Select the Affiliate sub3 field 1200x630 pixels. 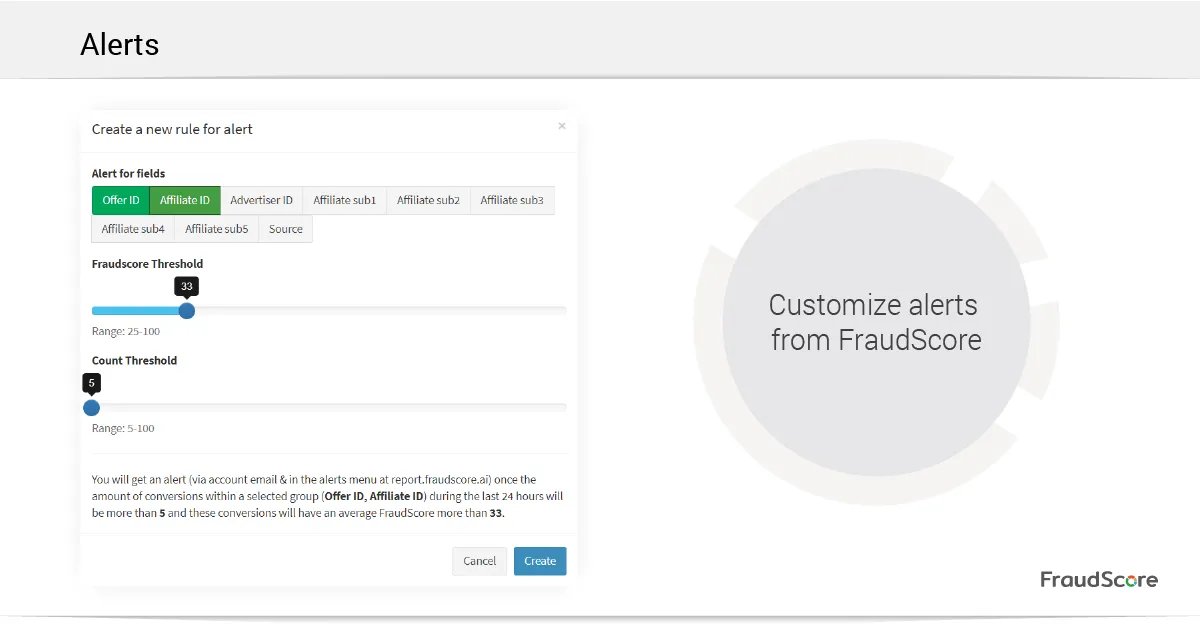[511, 200]
